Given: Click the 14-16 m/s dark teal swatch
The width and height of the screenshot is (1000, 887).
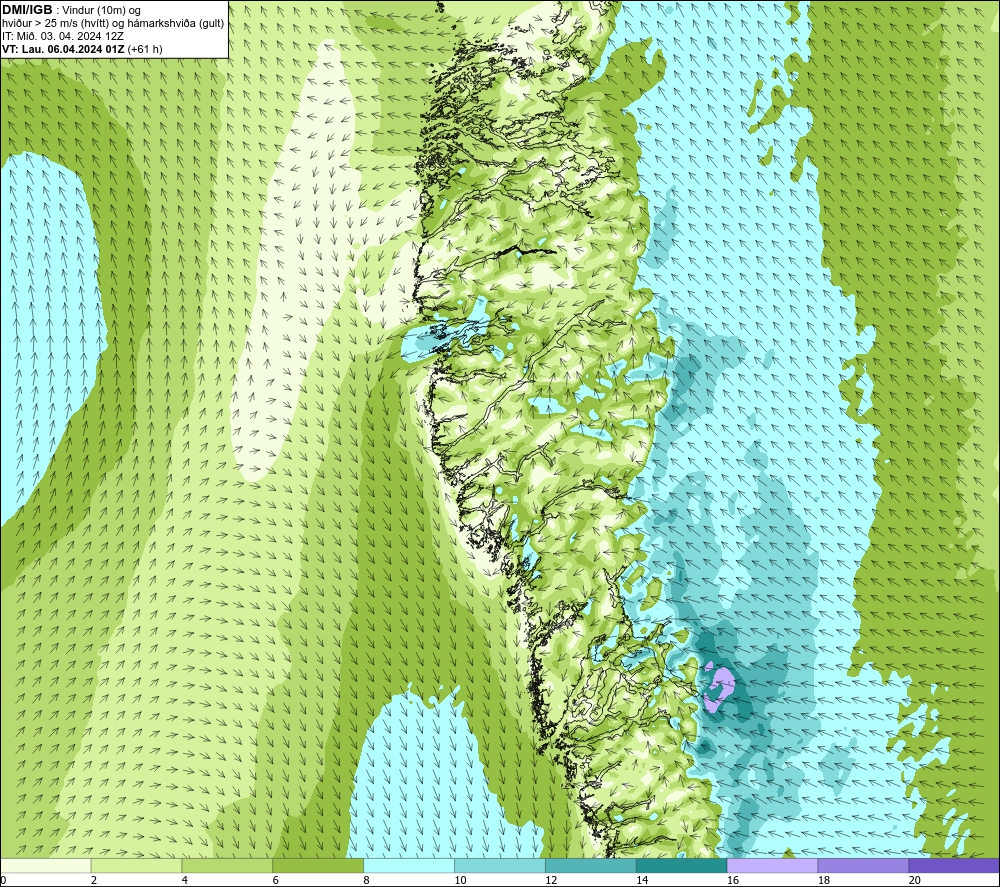Looking at the screenshot, I should click(681, 865).
